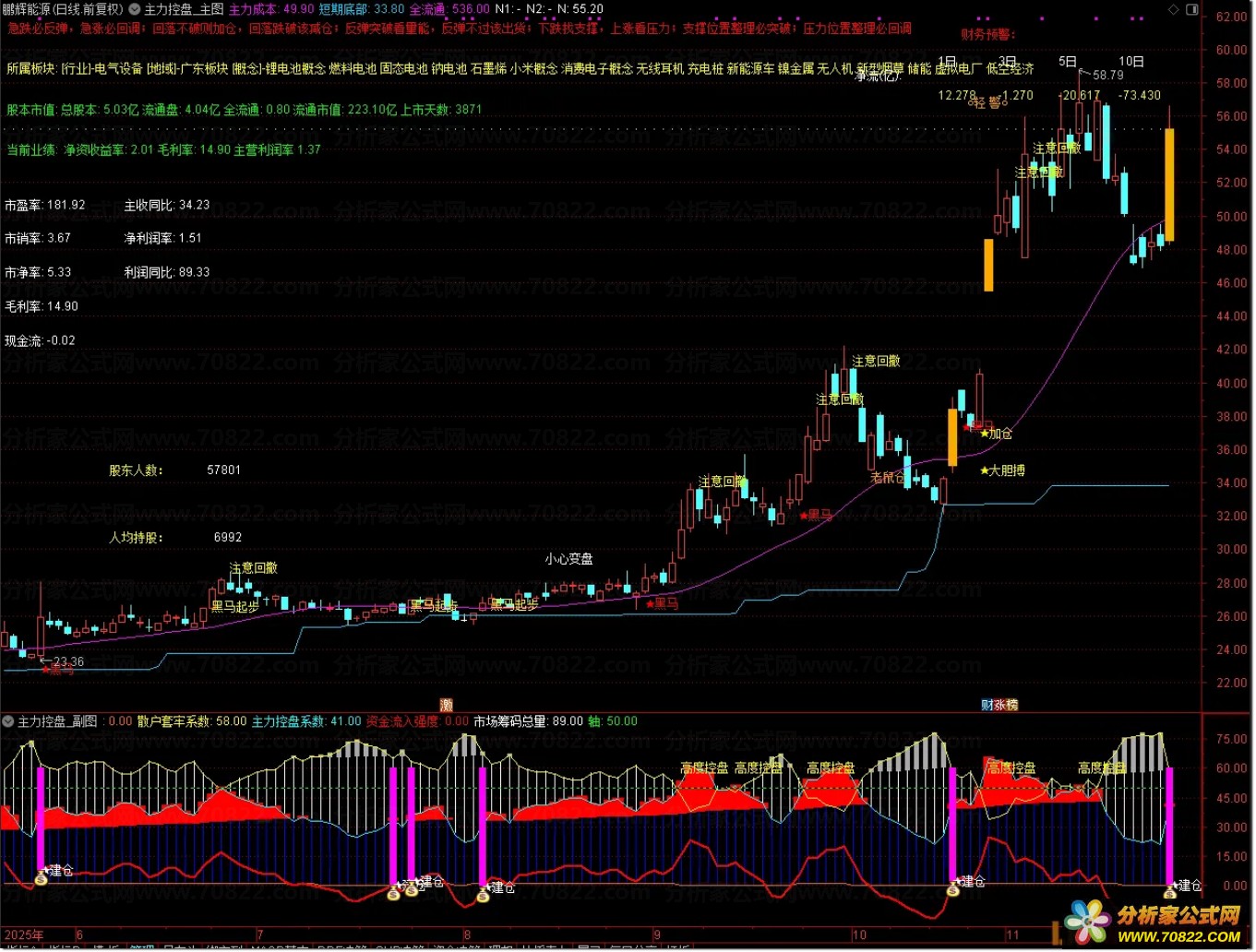
Task: Select the 锂电池概念 concept tag
Action: tap(295, 68)
